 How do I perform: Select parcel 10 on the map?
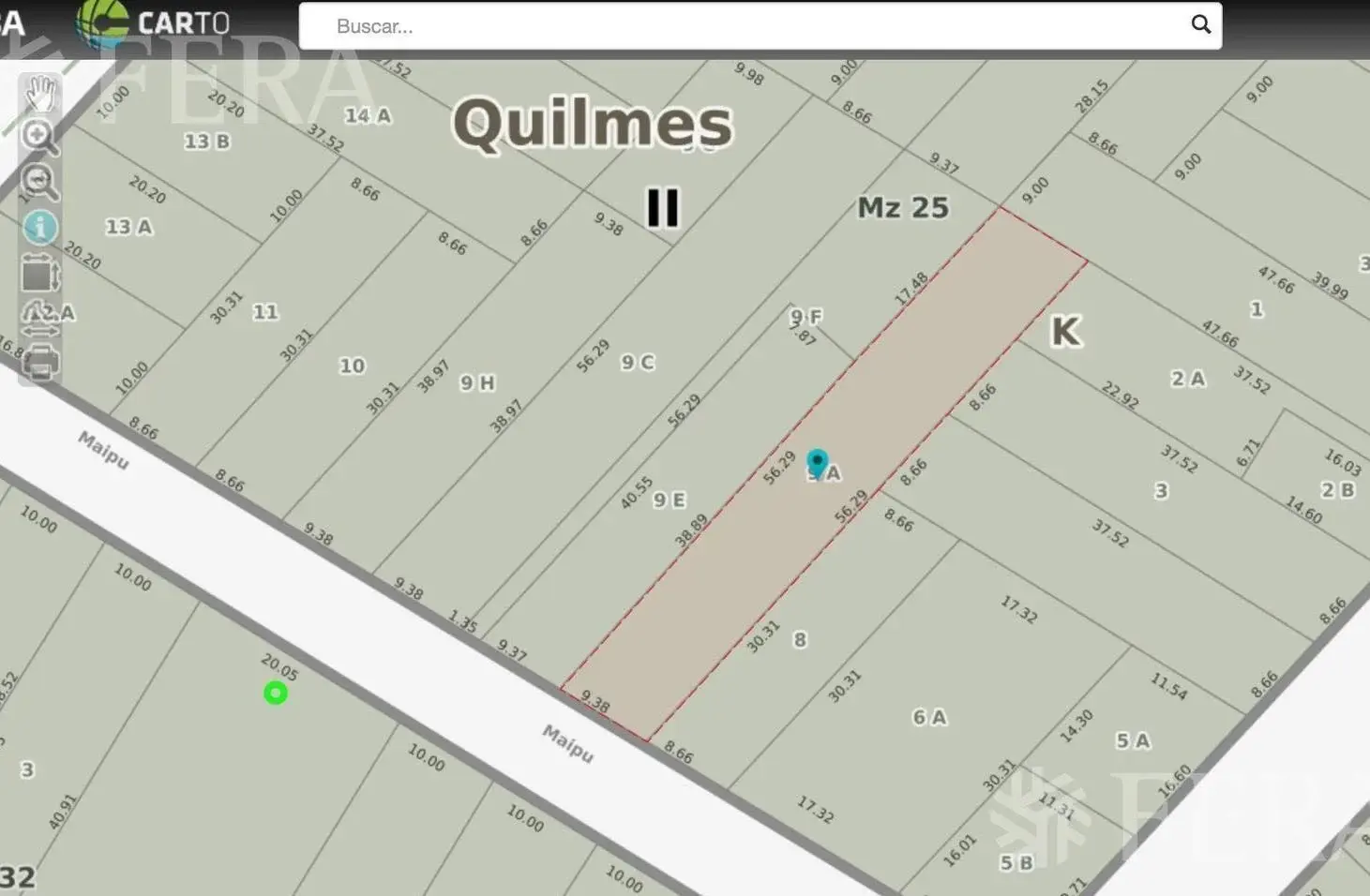pos(353,366)
